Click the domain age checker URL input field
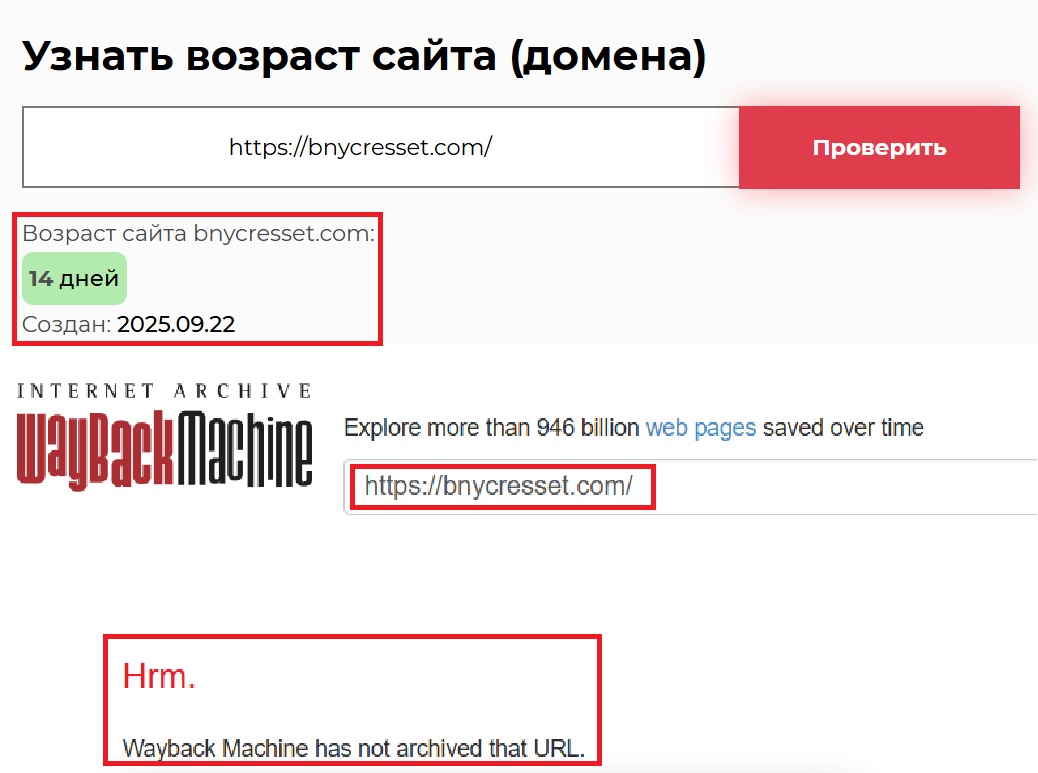 click(380, 147)
